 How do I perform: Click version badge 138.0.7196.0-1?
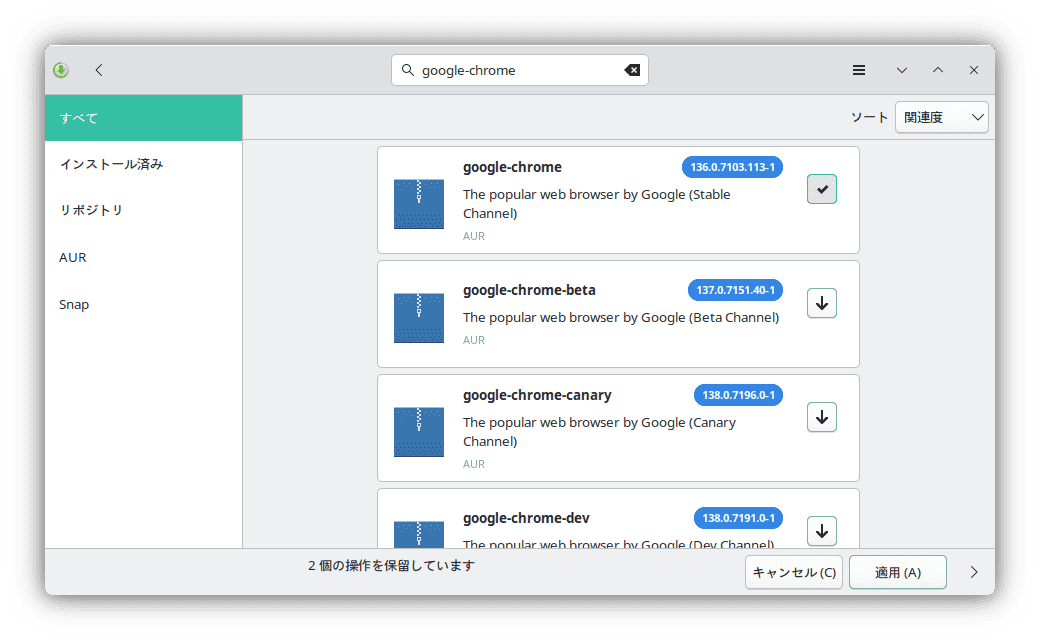[738, 395]
